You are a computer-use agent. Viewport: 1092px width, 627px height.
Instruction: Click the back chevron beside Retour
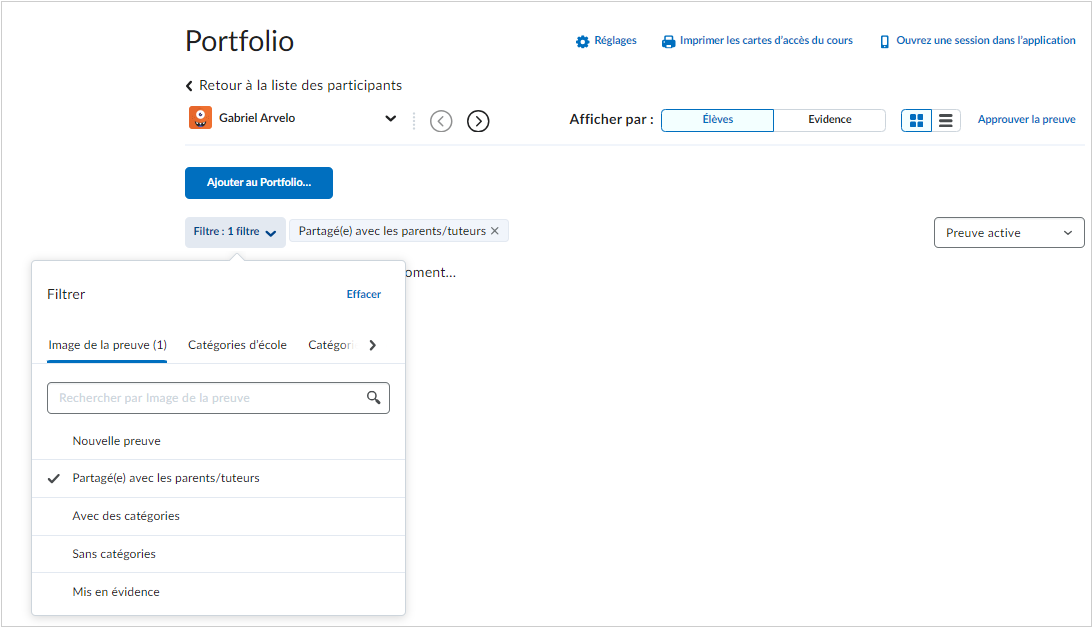189,86
